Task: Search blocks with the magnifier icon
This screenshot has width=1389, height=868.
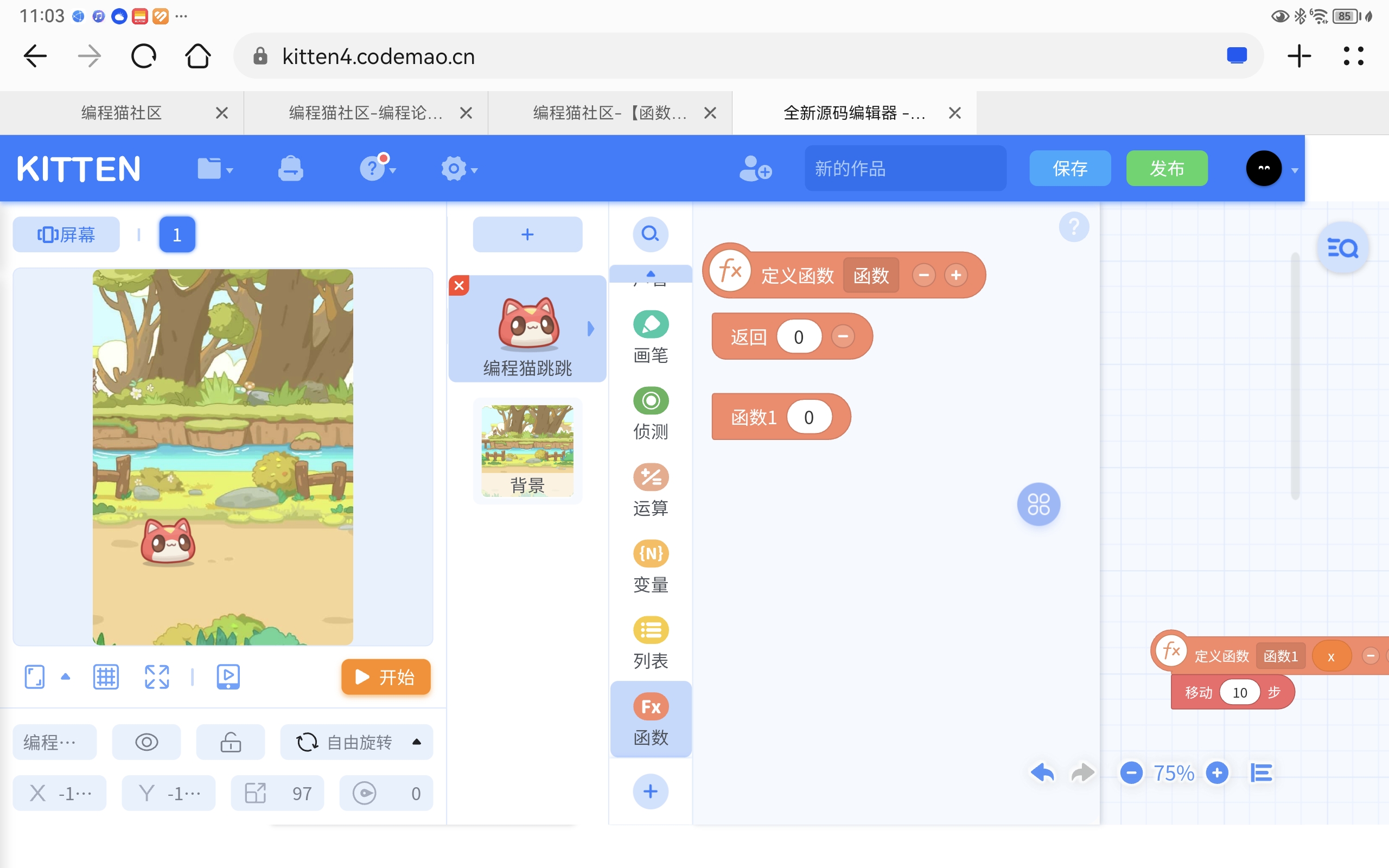Action: [x=651, y=234]
